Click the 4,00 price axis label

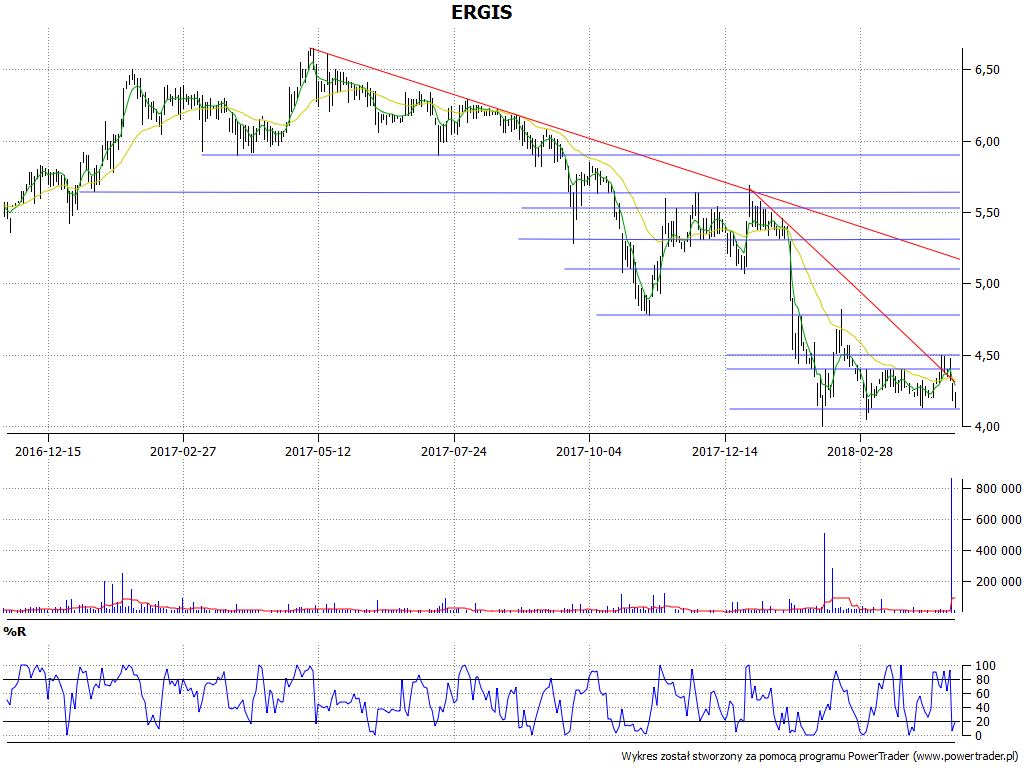tap(987, 427)
